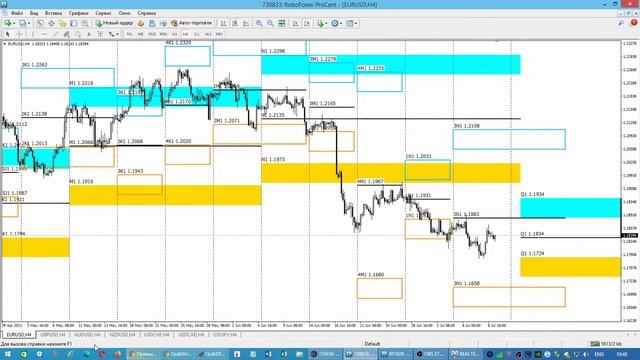
Task: Toggle Chart Shift
Action: pos(307,23)
